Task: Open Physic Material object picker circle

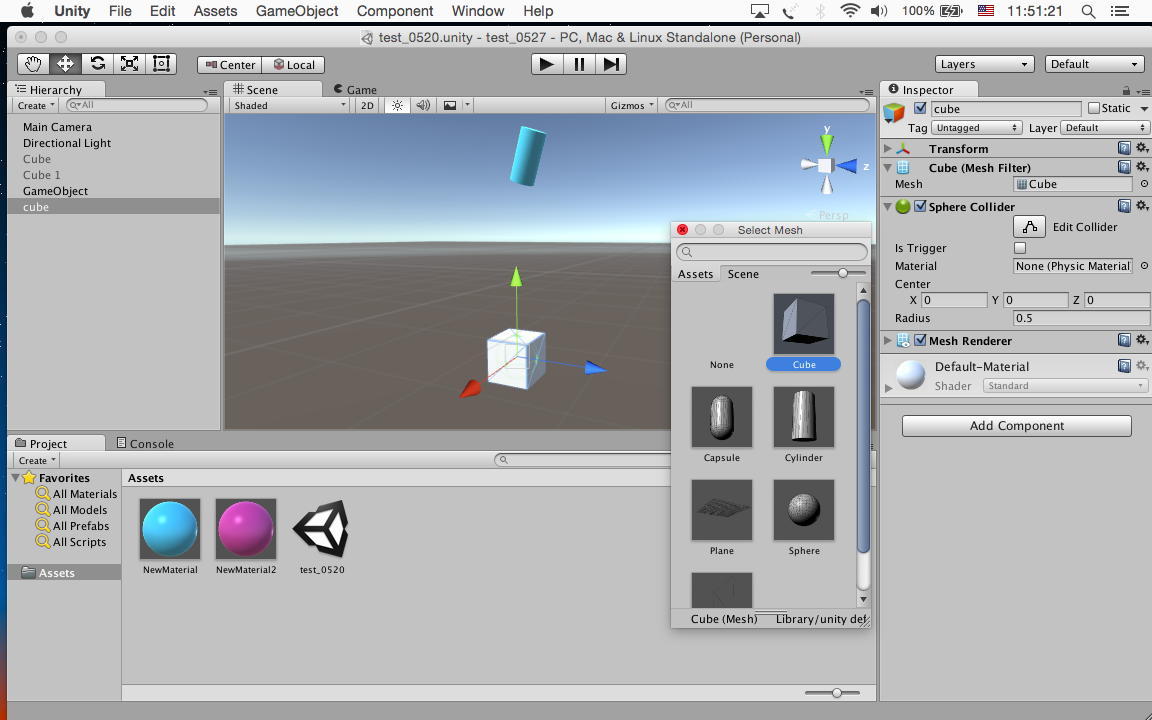Action: pyautogui.click(x=1144, y=265)
